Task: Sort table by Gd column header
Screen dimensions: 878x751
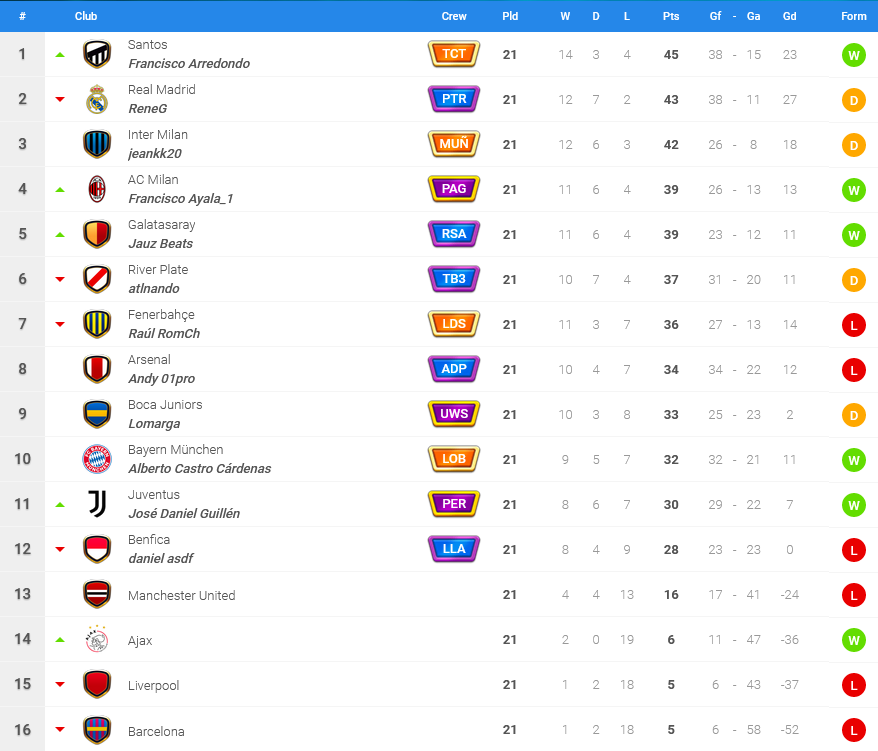Action: [x=790, y=16]
